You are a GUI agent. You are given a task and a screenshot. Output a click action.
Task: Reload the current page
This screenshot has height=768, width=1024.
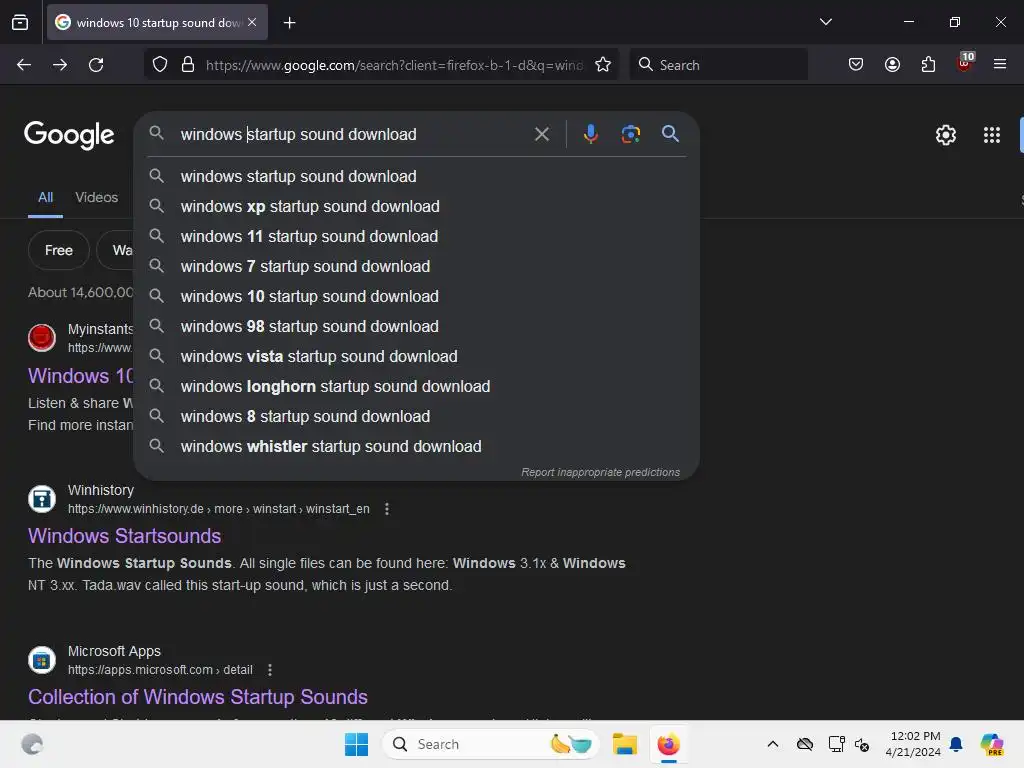pos(96,65)
